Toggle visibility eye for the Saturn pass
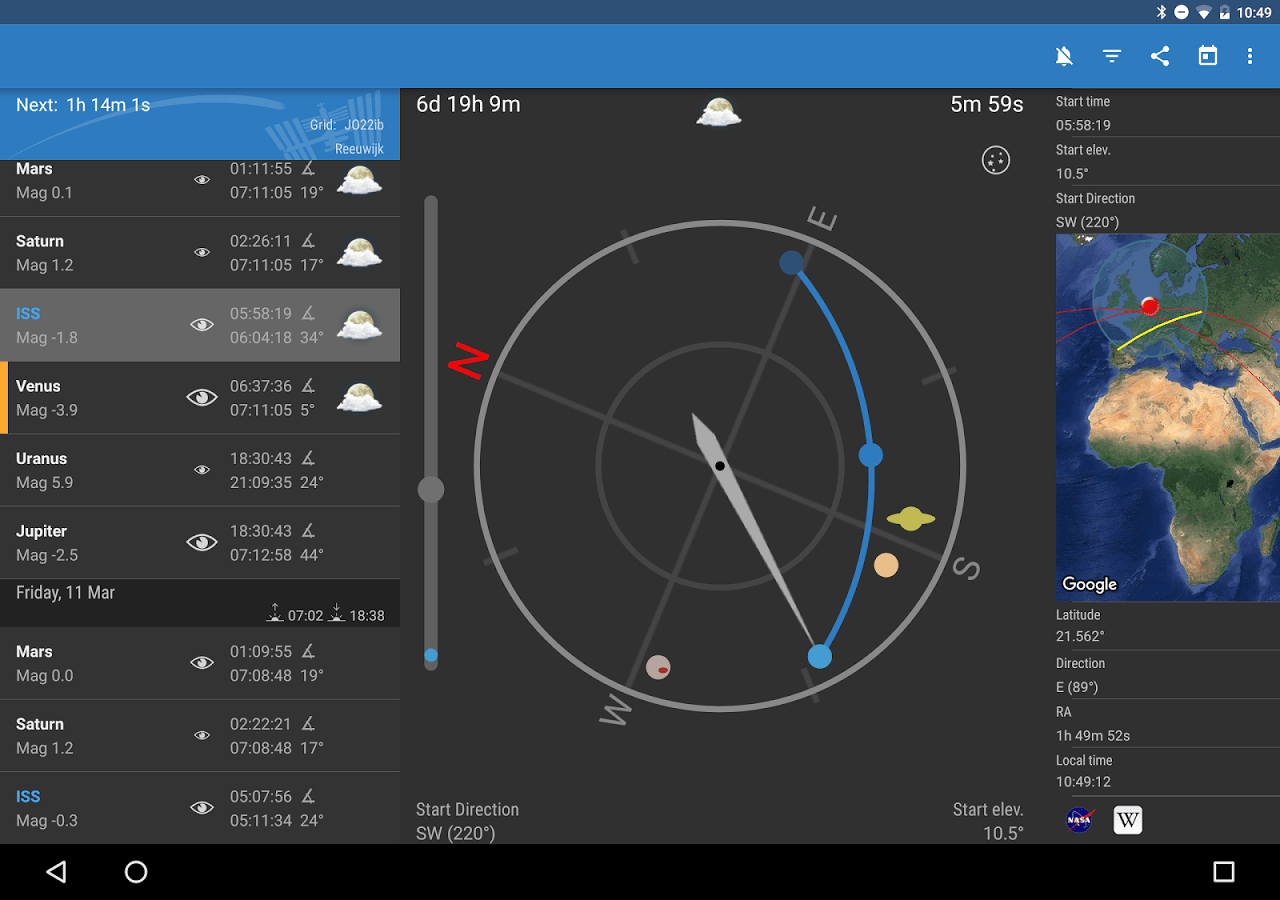 coord(202,252)
